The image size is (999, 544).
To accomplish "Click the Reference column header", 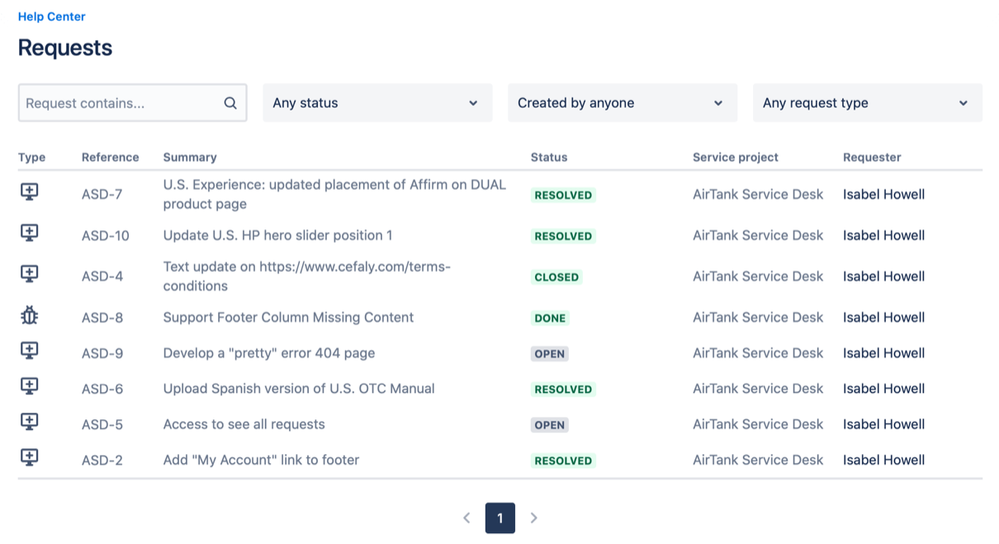I will pos(110,157).
